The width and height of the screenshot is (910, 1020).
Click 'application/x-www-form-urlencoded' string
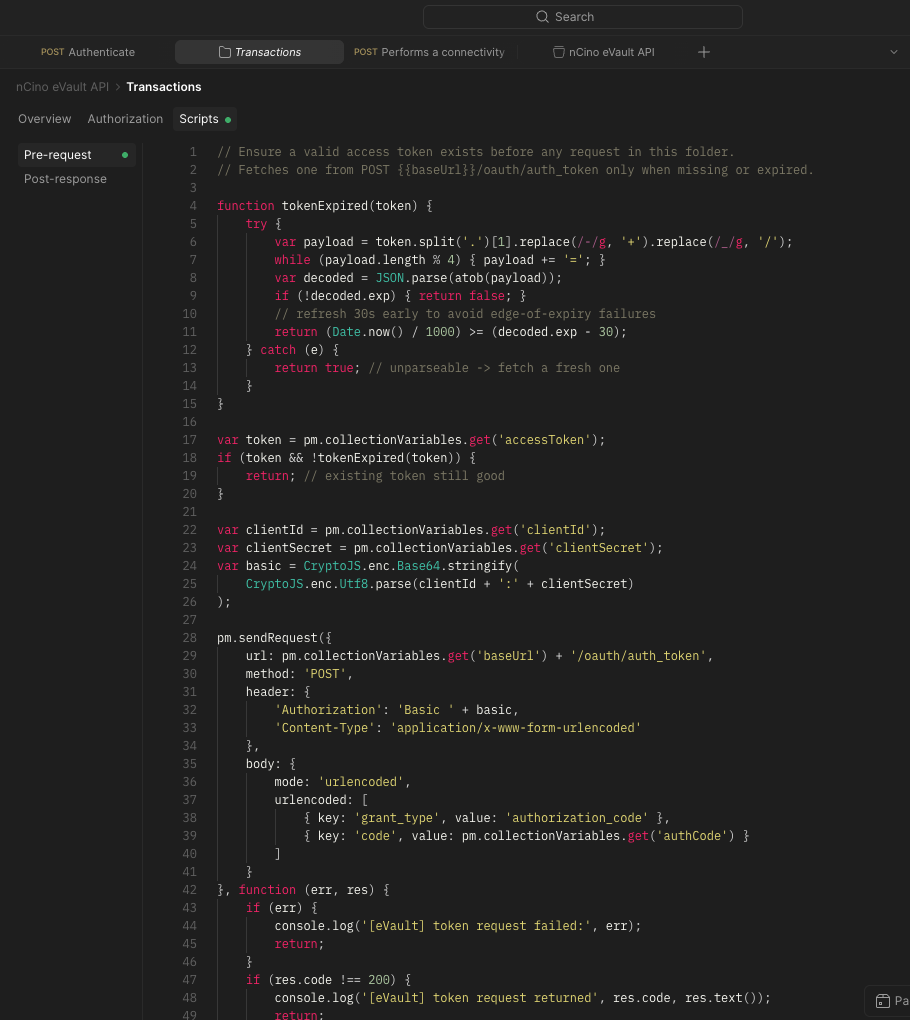click(516, 727)
